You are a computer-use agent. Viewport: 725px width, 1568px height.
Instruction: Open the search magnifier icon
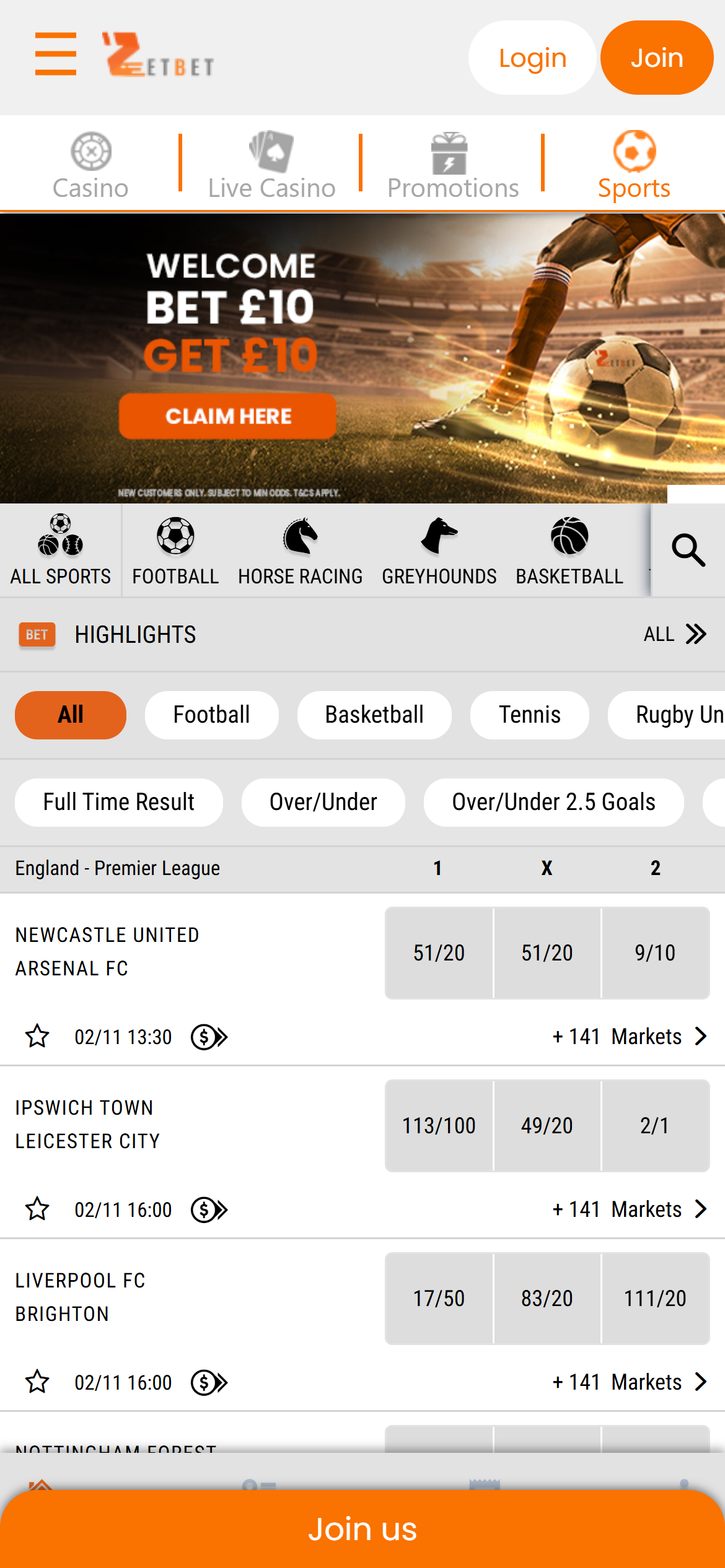(x=688, y=551)
